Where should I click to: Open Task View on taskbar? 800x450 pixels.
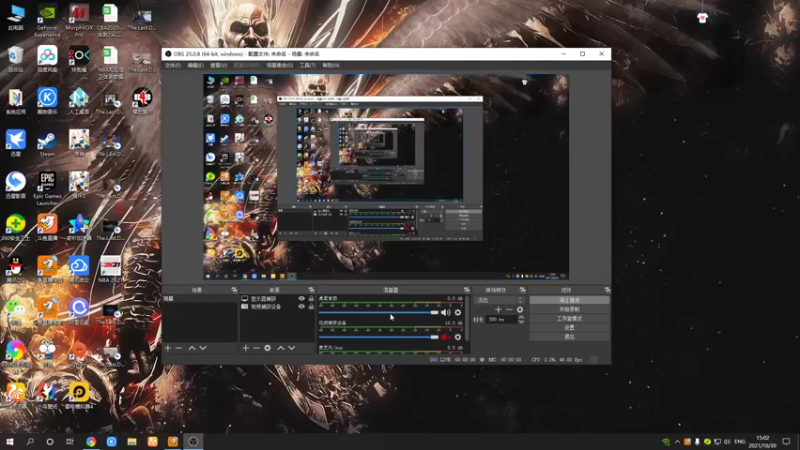(x=70, y=442)
